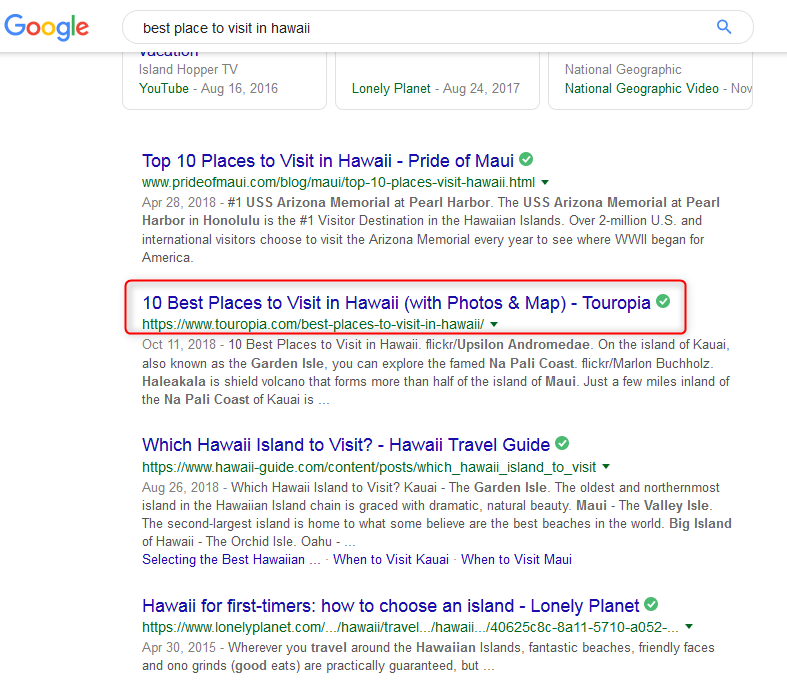Open 'Hawaii for first-timers' Lonely Planet result

pos(390,606)
